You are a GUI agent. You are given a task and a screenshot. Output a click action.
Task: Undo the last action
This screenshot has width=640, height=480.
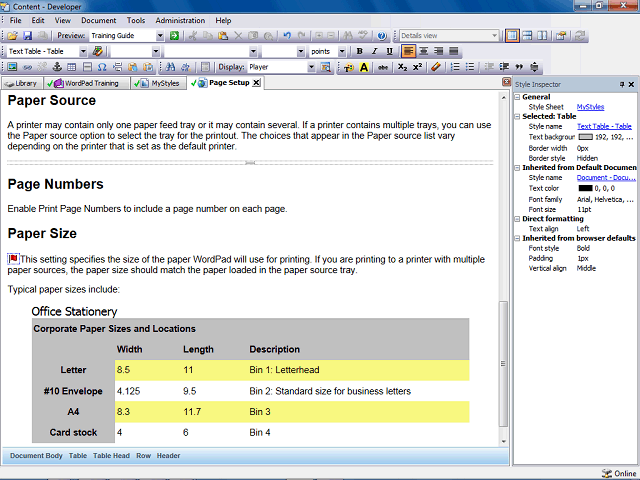click(287, 36)
